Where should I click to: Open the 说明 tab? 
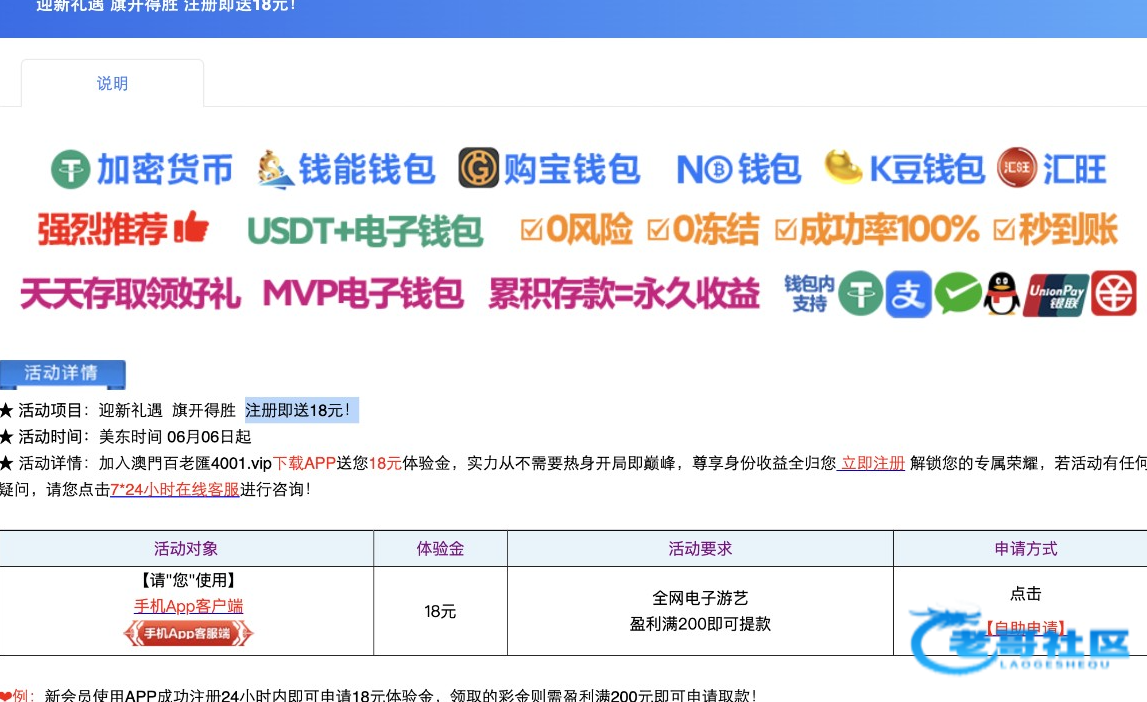click(x=112, y=84)
